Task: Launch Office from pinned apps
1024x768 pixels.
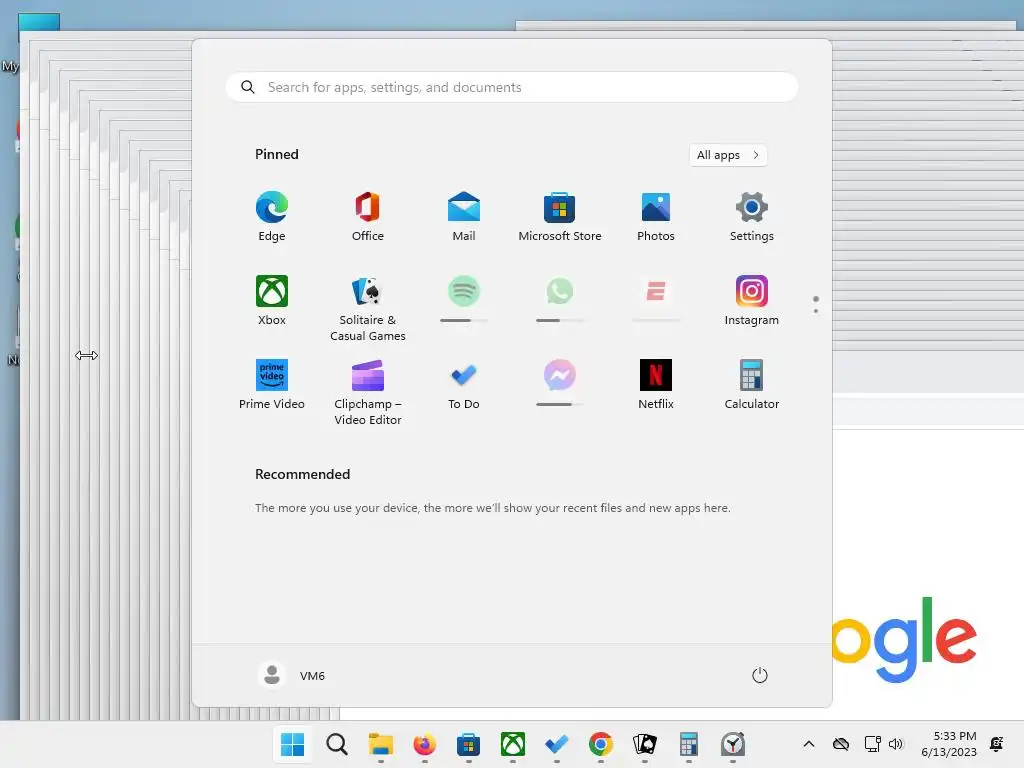Action: [x=368, y=217]
